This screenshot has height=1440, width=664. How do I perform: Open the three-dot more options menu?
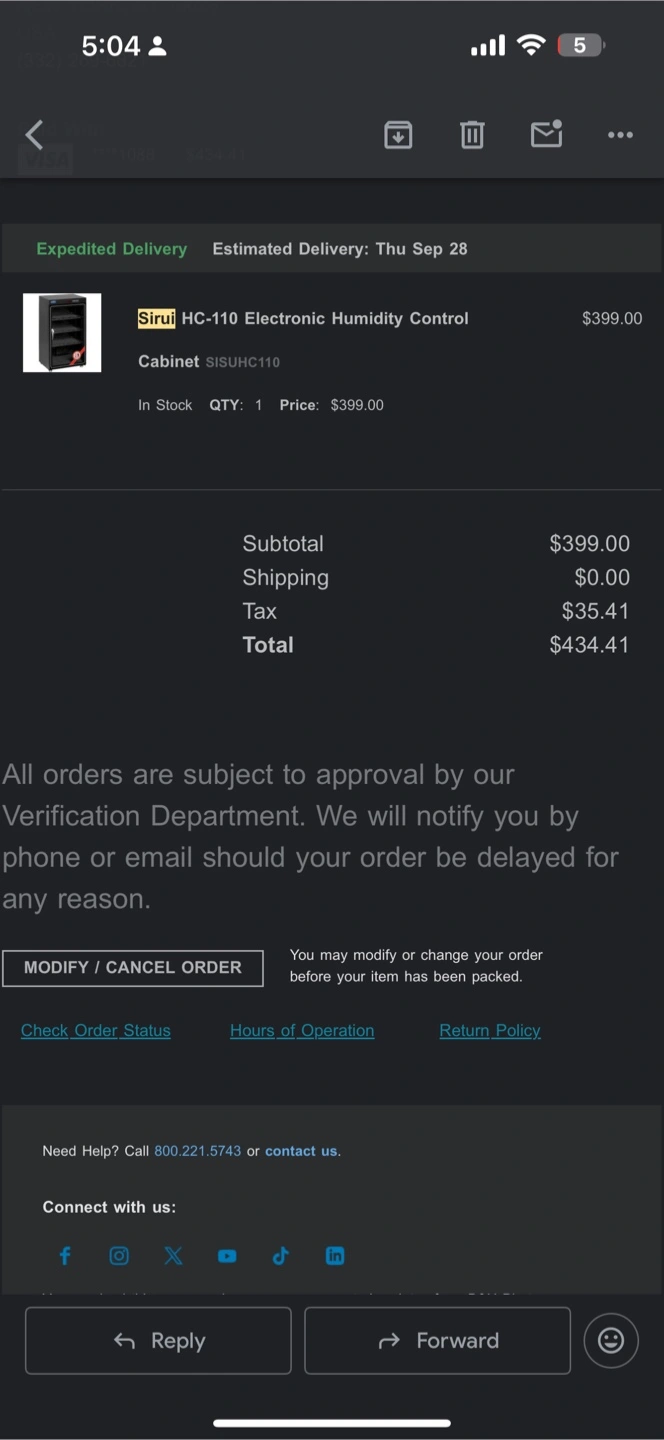(620, 135)
